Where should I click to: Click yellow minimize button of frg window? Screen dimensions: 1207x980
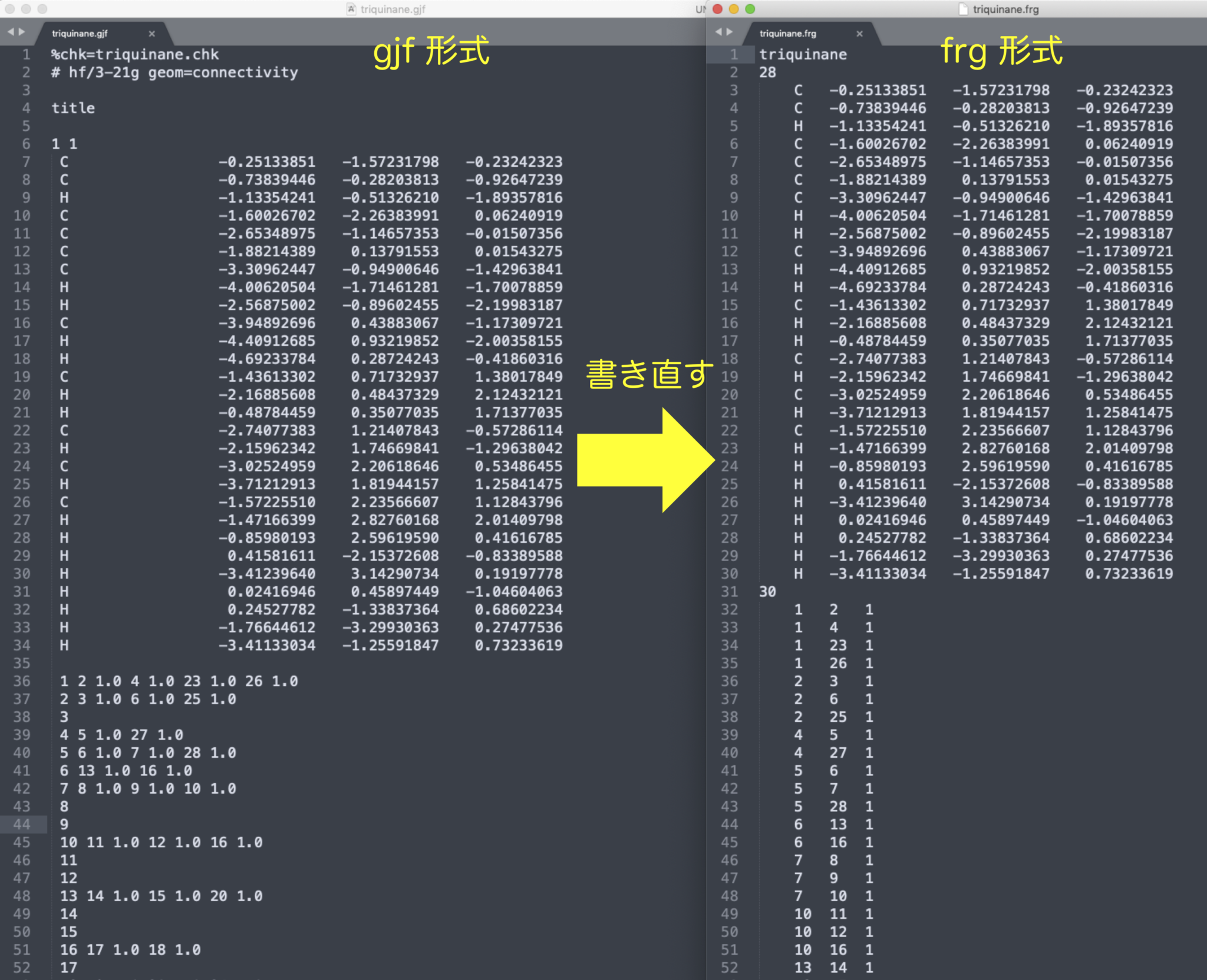point(734,9)
